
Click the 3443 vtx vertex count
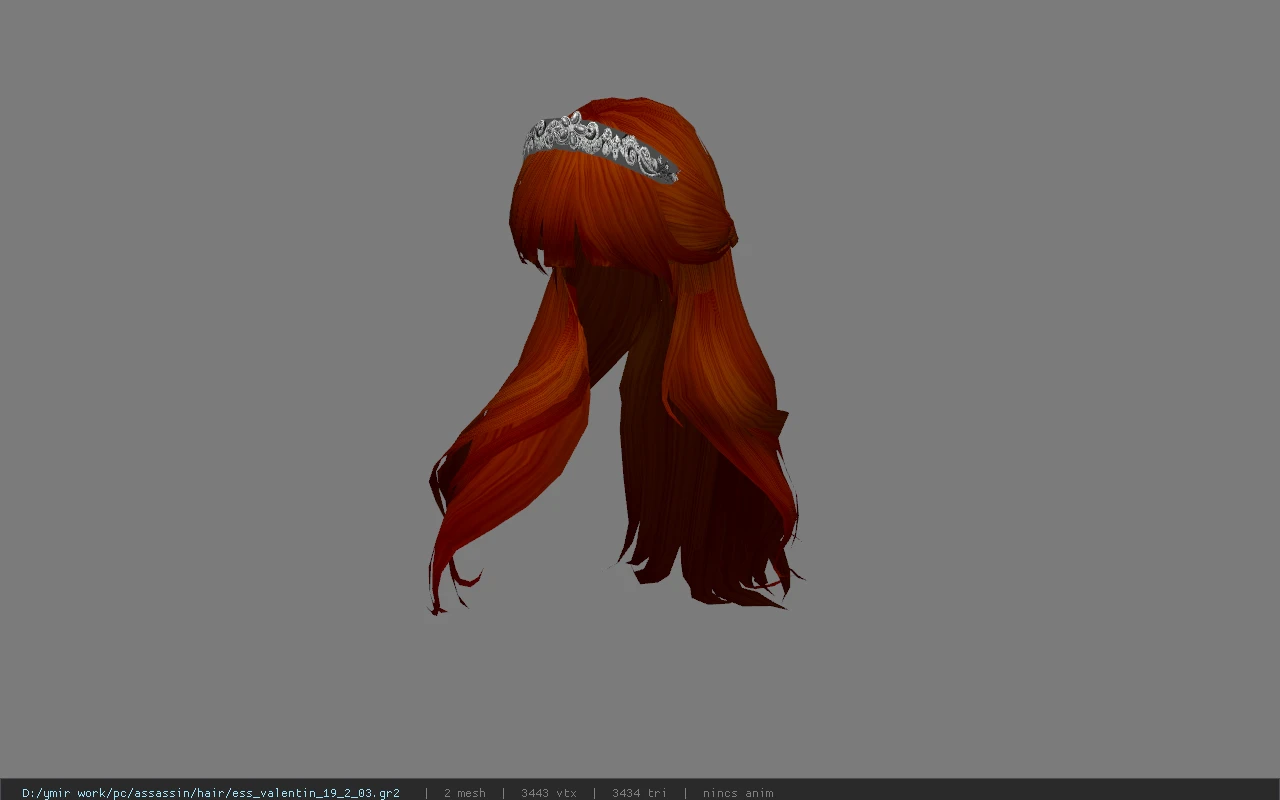tap(549, 793)
